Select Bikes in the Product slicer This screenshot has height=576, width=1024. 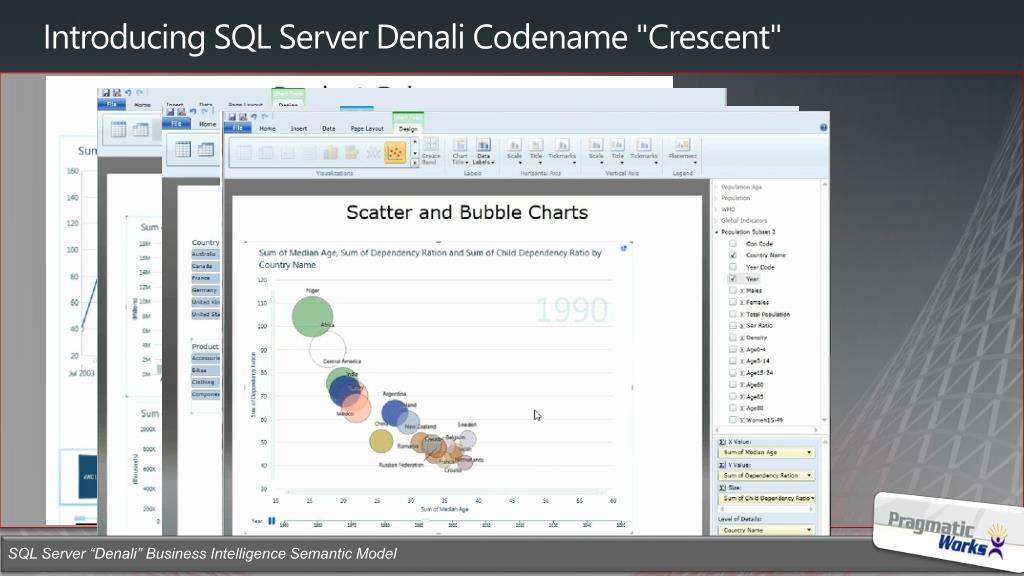(x=205, y=370)
